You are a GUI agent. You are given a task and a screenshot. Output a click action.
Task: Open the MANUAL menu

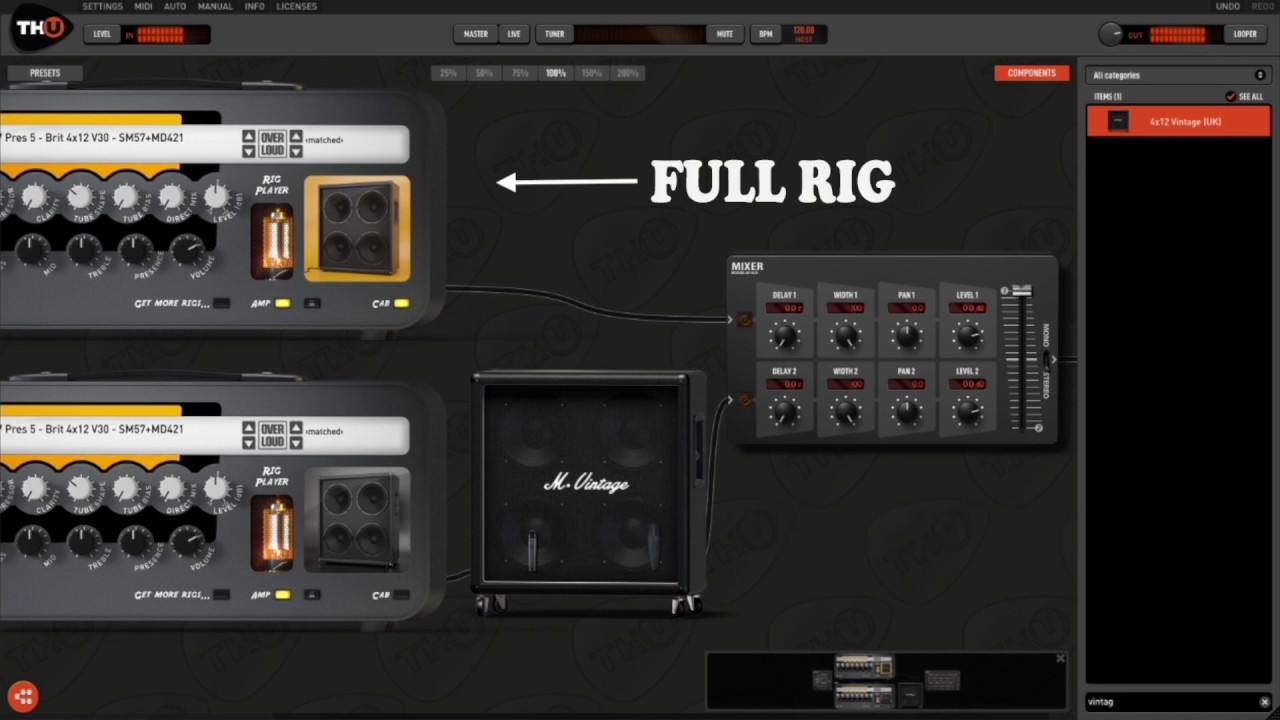pos(215,6)
